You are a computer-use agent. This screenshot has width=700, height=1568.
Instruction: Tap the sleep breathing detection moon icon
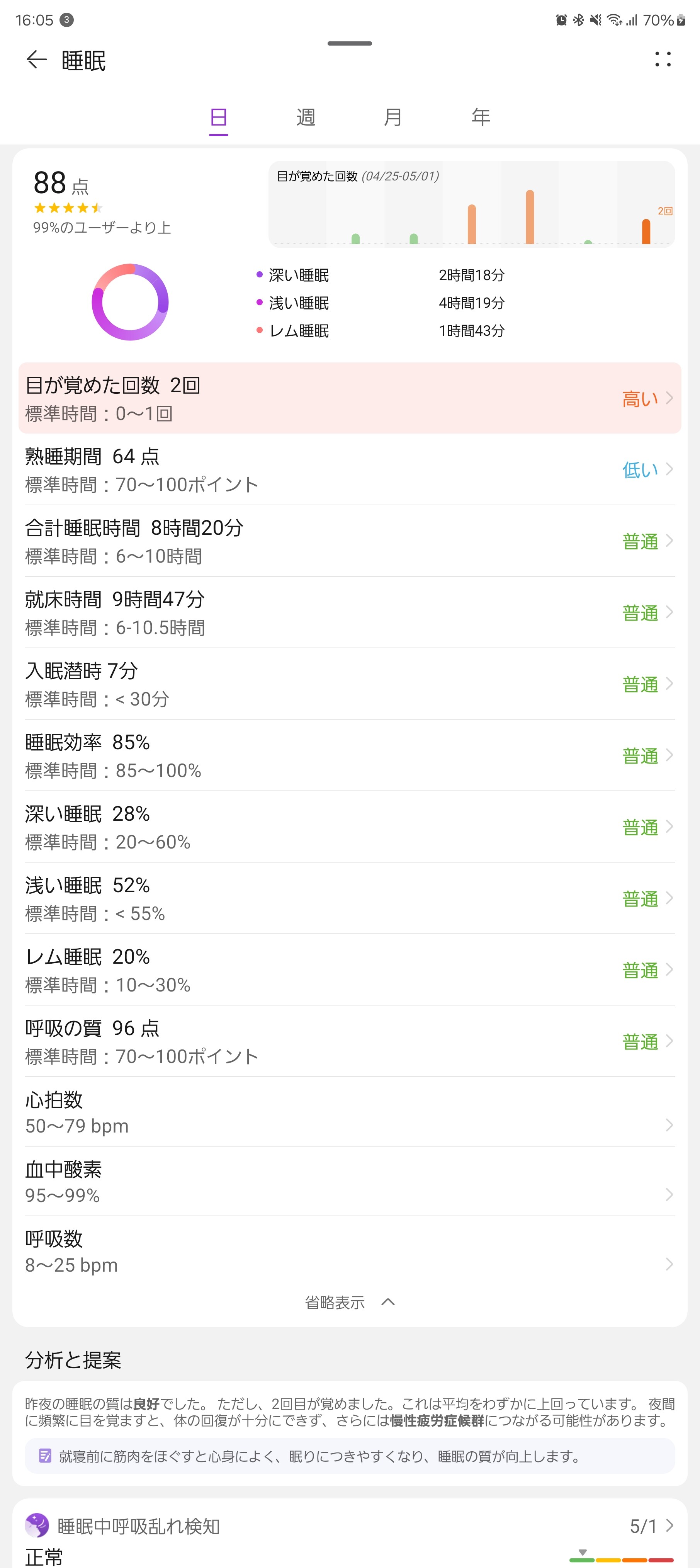click(x=37, y=1525)
